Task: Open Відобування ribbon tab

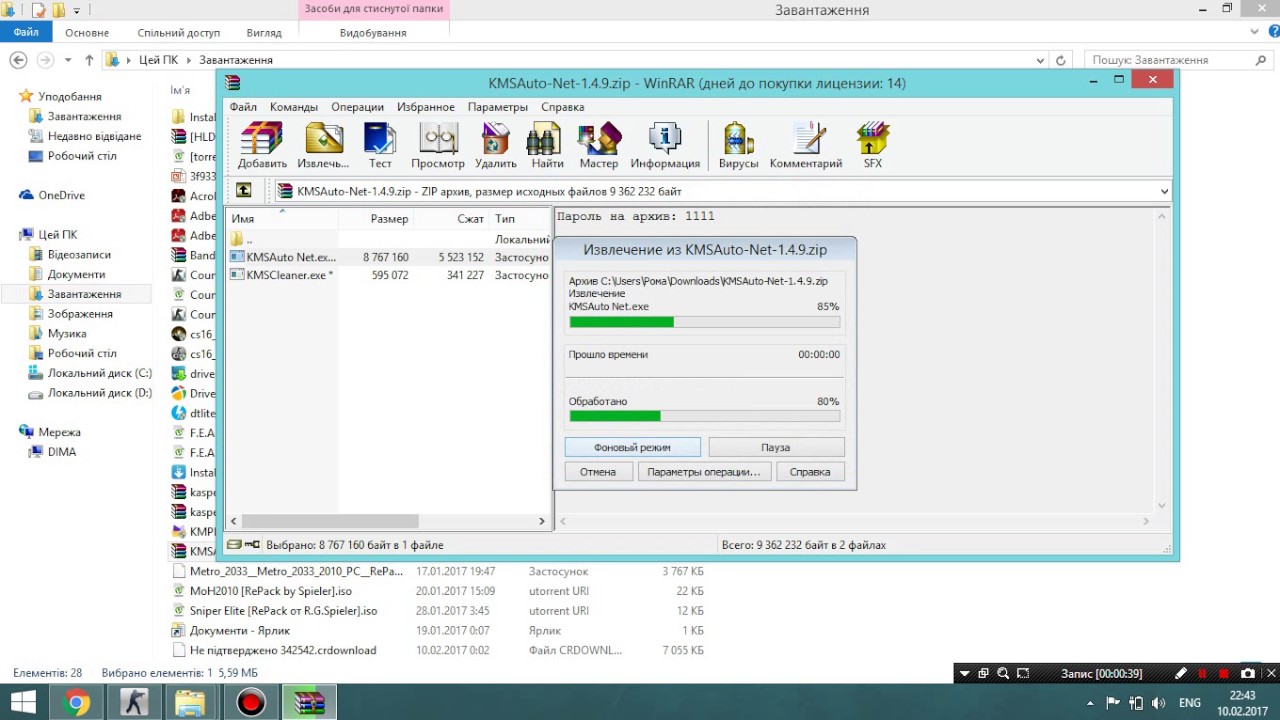Action: tap(373, 32)
